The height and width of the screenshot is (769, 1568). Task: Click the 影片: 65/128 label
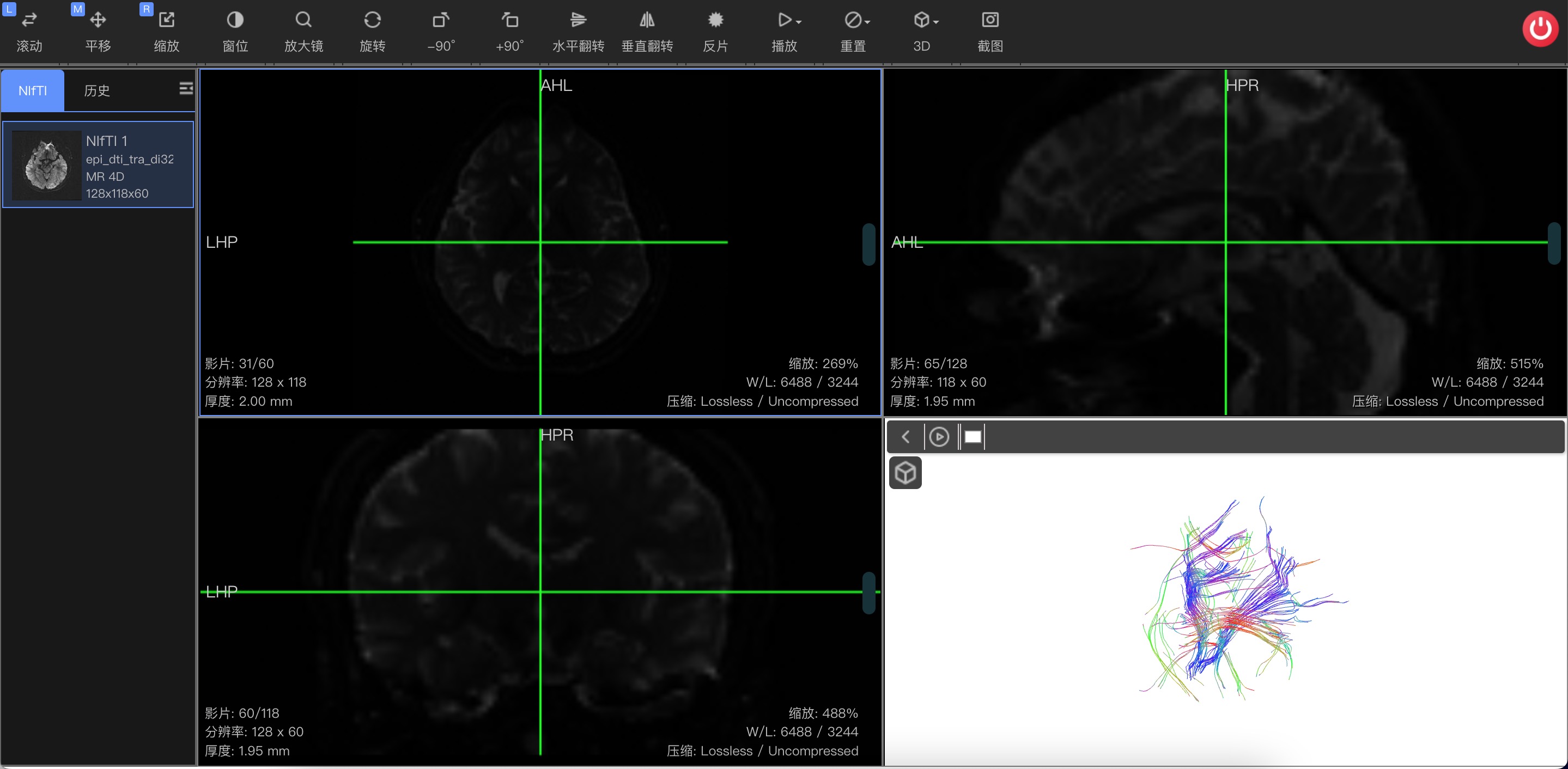click(928, 363)
